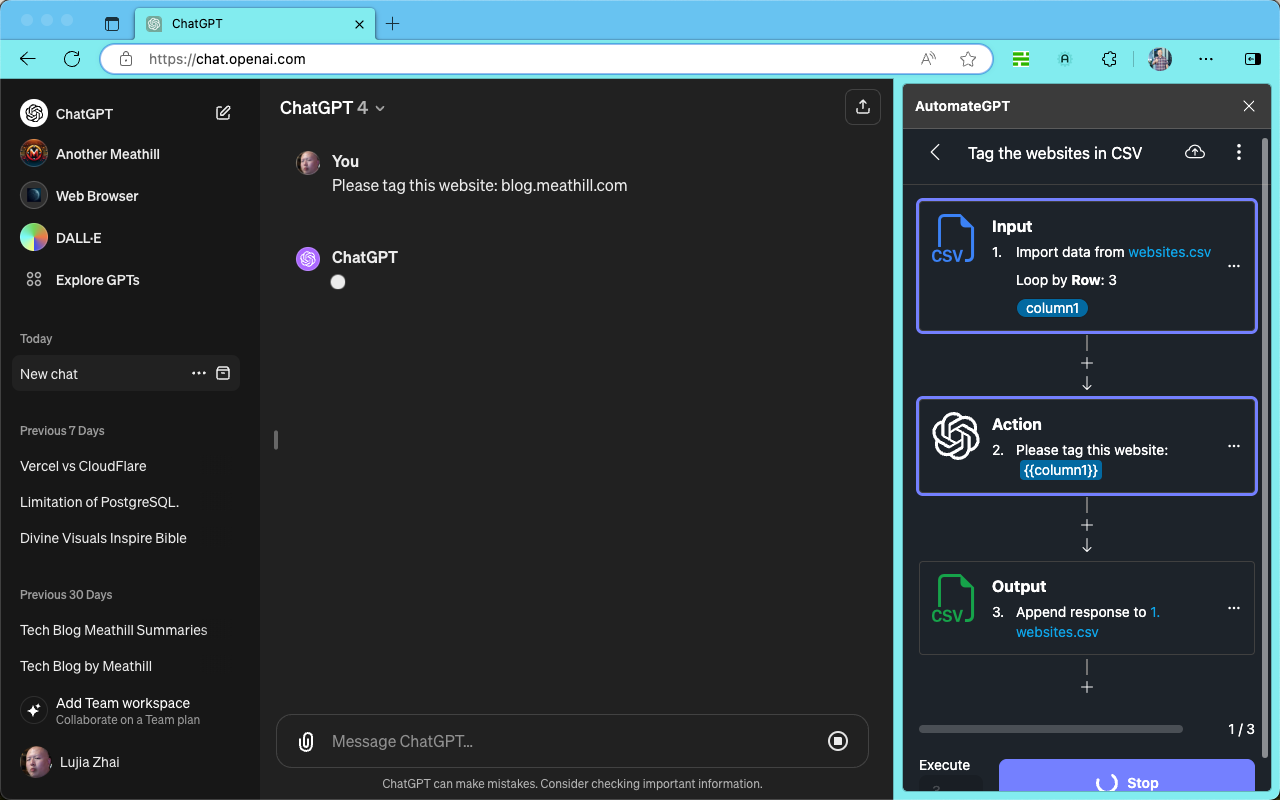1280x800 pixels.
Task: Click the {{column1}} variable in Action step
Action: tap(1061, 470)
